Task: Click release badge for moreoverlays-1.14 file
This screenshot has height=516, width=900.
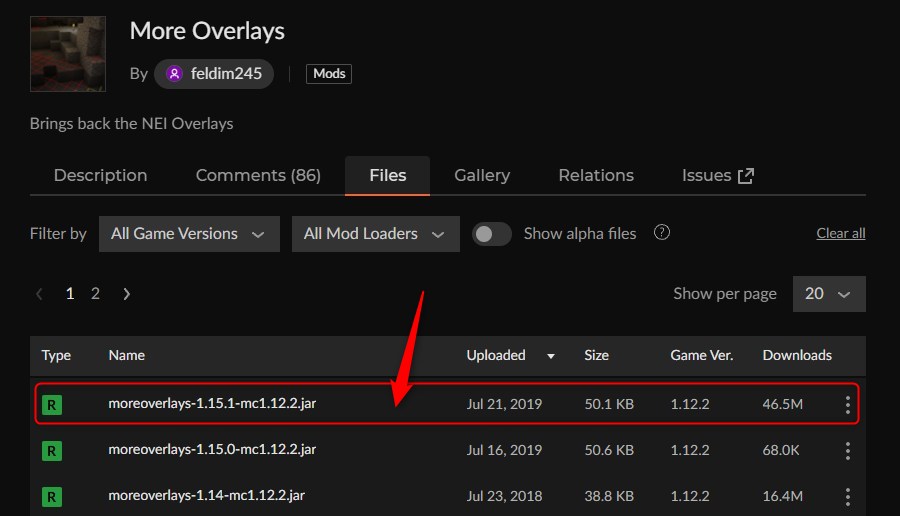Action: pyautogui.click(x=52, y=496)
